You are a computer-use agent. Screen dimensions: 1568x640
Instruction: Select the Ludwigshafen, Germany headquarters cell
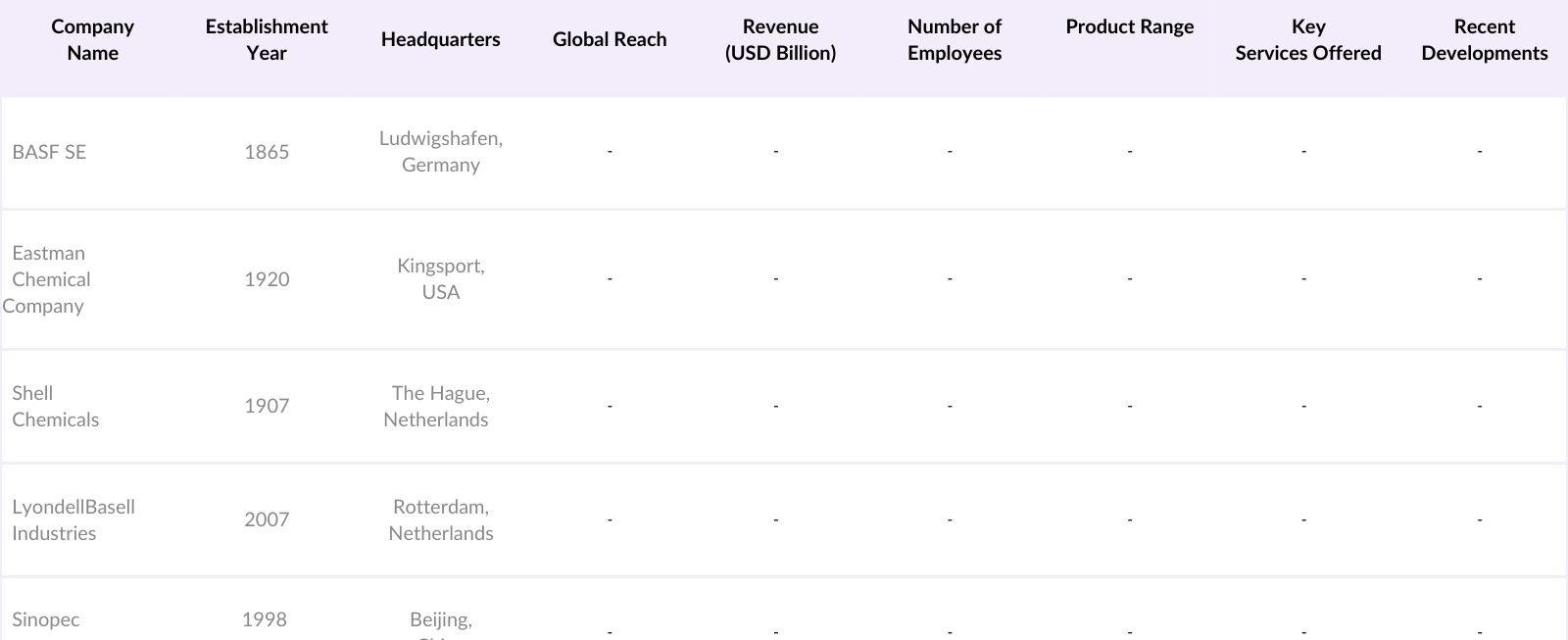[x=441, y=152]
